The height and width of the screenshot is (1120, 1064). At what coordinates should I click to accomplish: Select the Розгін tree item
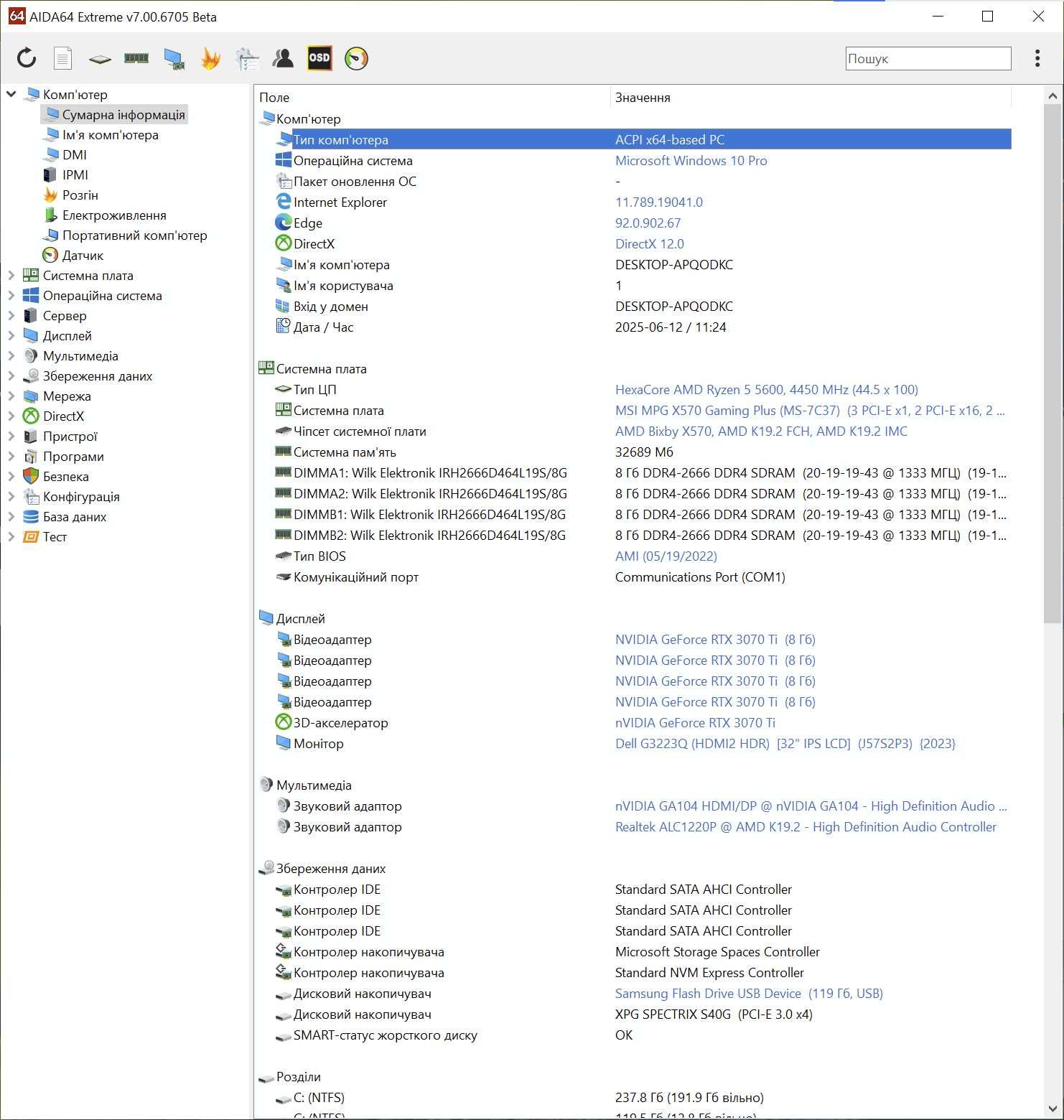click(80, 195)
